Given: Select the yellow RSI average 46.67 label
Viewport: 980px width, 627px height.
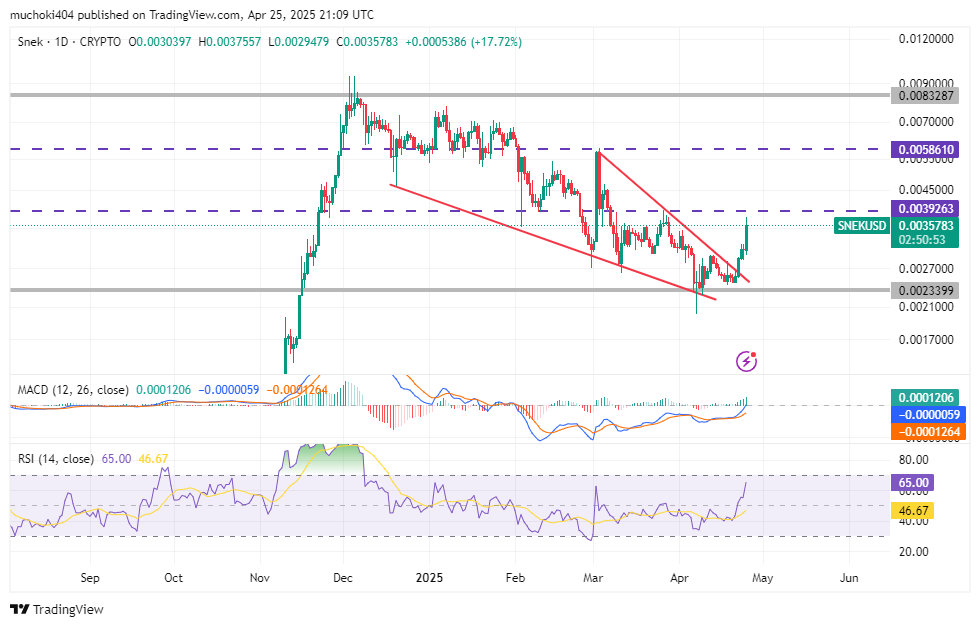Looking at the screenshot, I should tap(914, 511).
